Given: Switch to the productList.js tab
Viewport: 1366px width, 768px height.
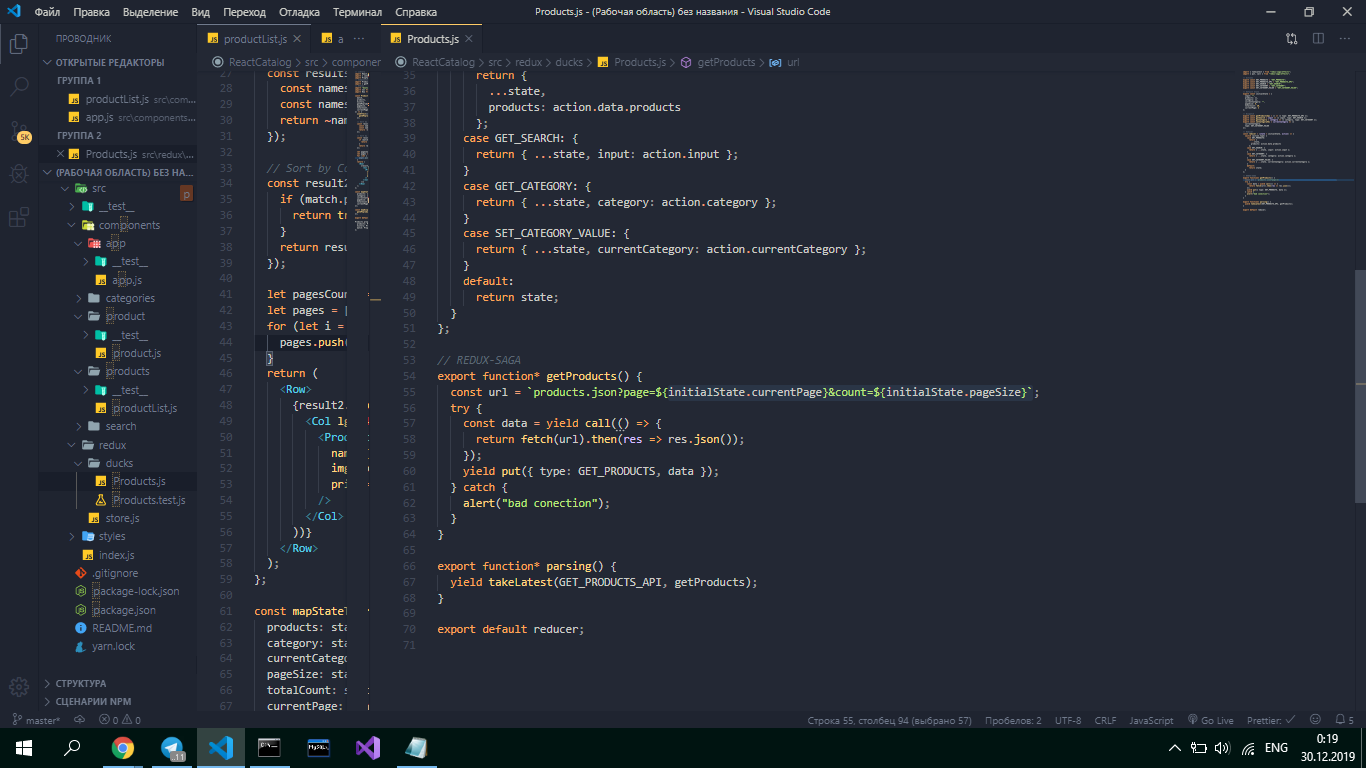Looking at the screenshot, I should click(254, 39).
